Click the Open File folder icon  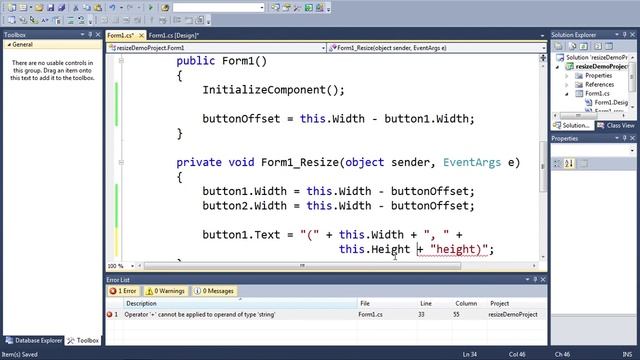[x=39, y=7]
